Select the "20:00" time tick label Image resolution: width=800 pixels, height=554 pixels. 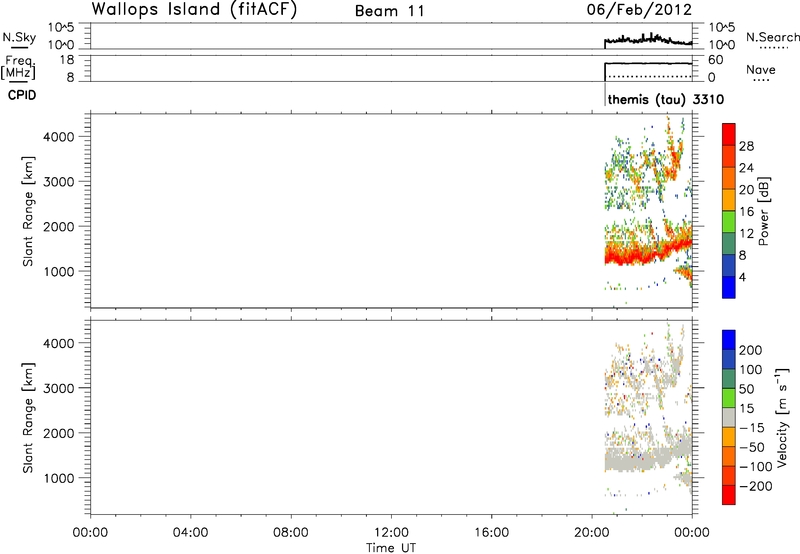(591, 533)
